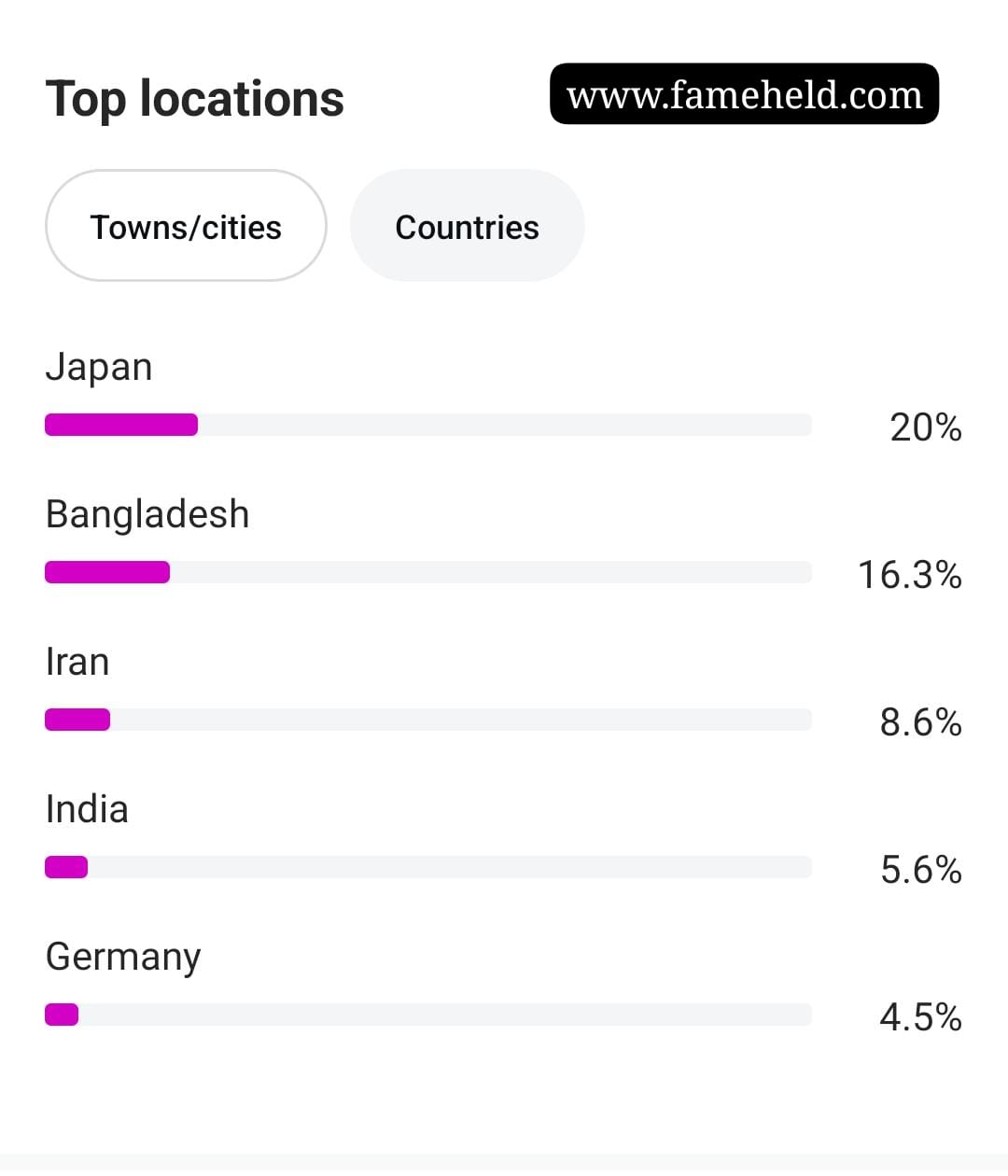Click the 20% value for Japan
The image size is (1008, 1176).
click(925, 427)
